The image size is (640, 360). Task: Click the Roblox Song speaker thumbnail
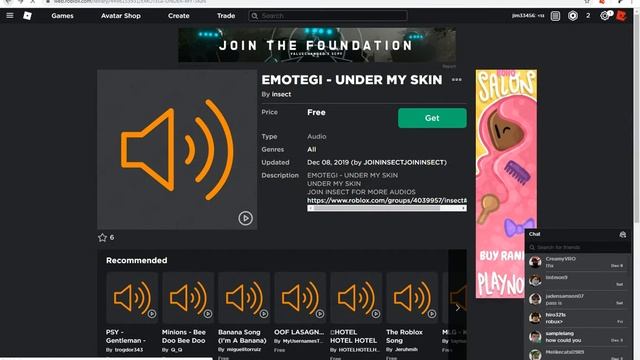(412, 298)
